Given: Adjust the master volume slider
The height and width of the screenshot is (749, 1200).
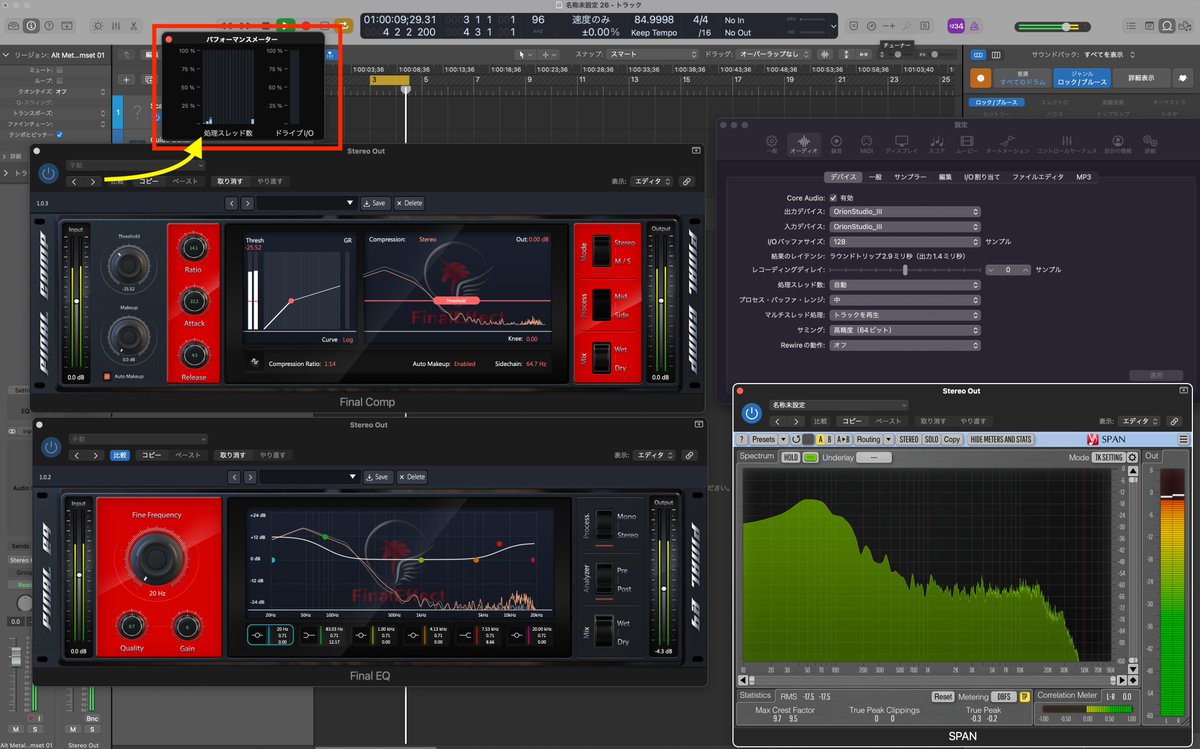Looking at the screenshot, I should click(x=1054, y=26).
